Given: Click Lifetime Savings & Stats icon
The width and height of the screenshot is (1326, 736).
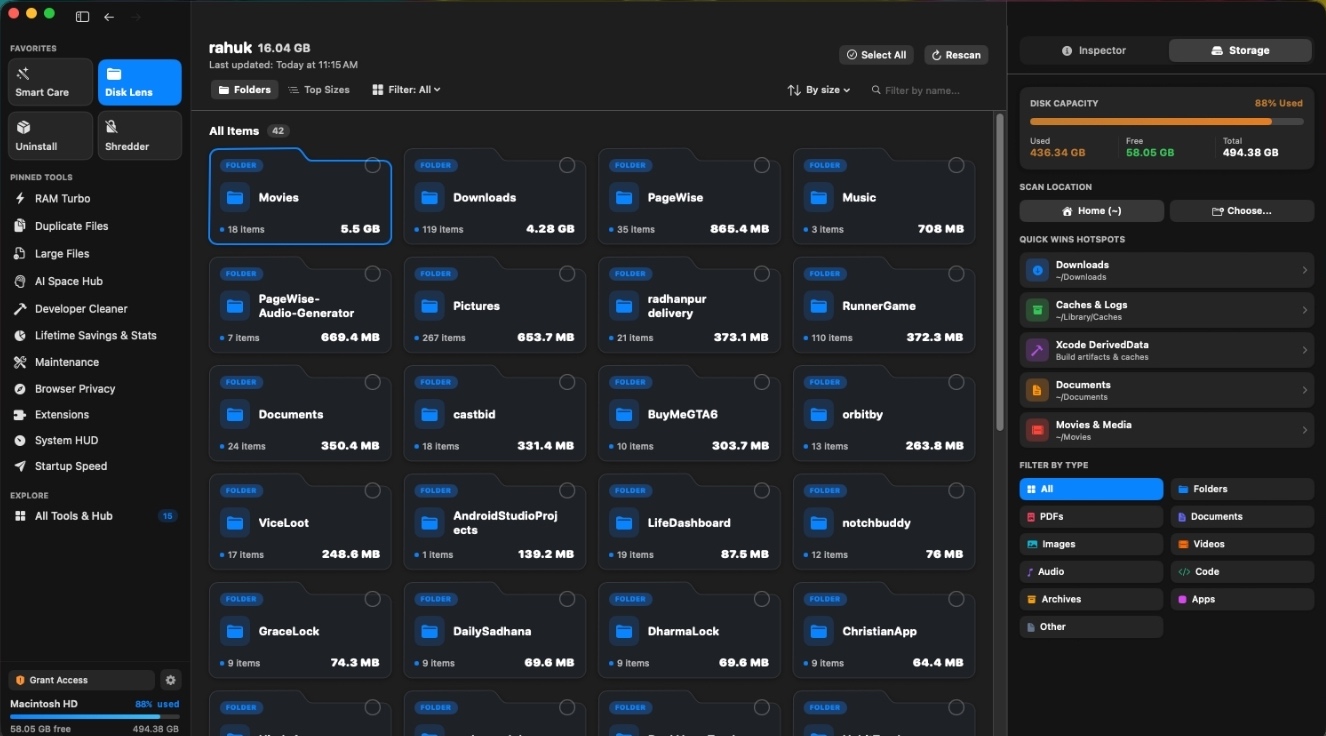Looking at the screenshot, I should [20, 336].
